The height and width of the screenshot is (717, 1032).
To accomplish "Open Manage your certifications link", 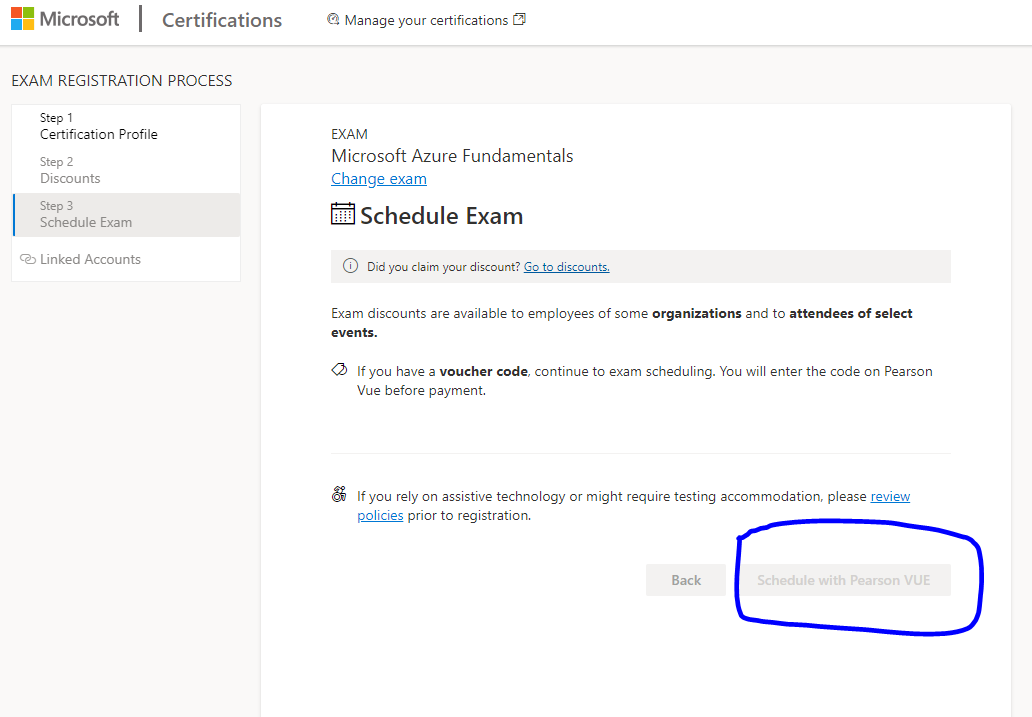I will click(426, 20).
